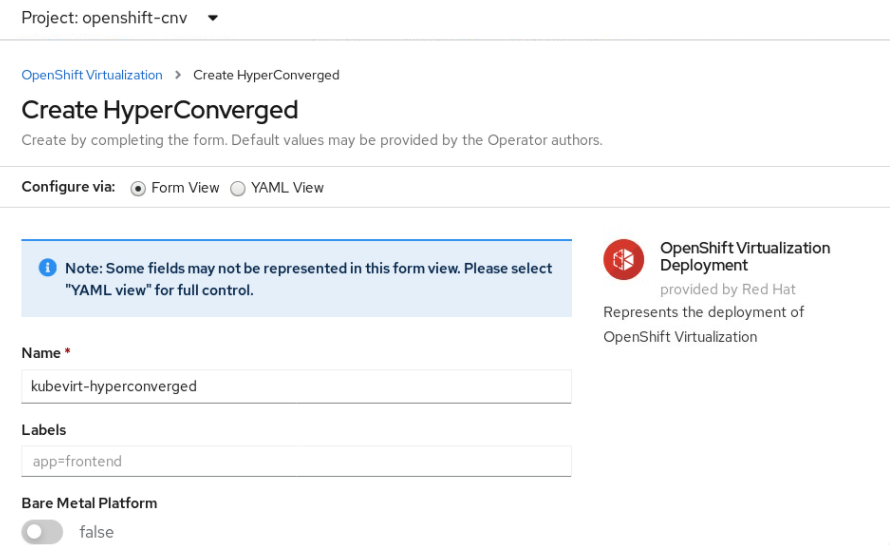Click the 'false' label beside the switch

click(96, 532)
